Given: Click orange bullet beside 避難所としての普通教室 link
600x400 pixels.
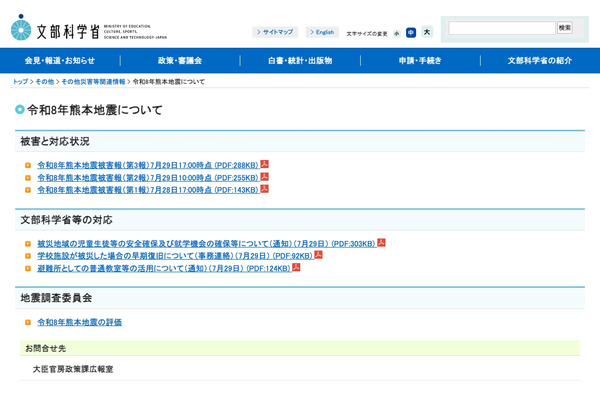Looking at the screenshot, I should point(28,268).
